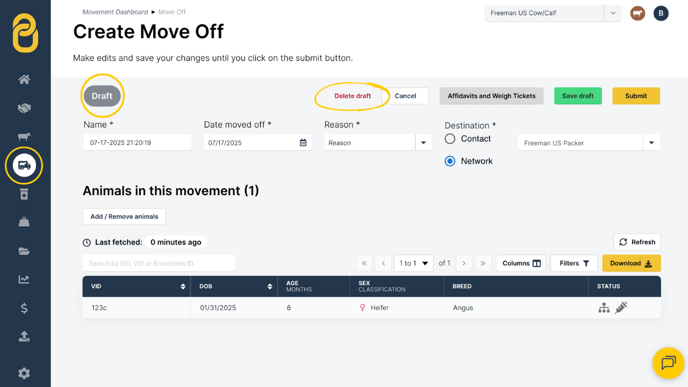Open the handshake deals icon in sidebar

[x=24, y=108]
